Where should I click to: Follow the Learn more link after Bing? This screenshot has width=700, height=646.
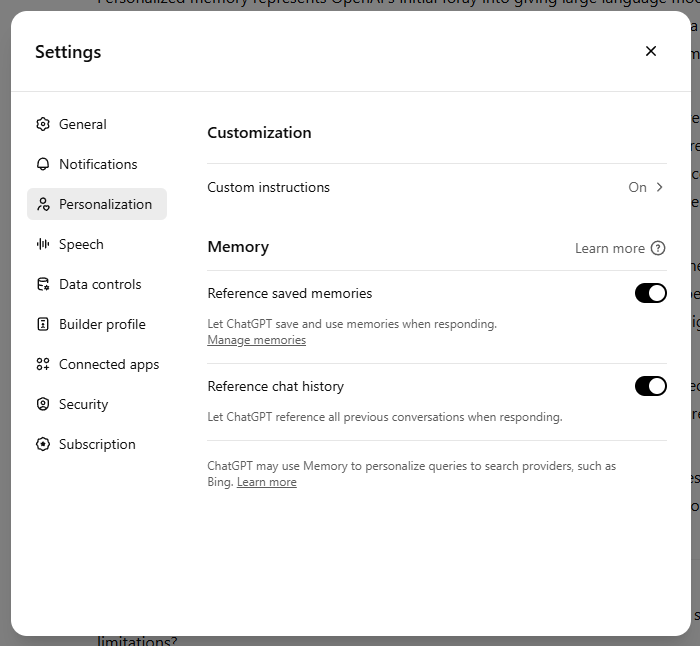coord(267,482)
